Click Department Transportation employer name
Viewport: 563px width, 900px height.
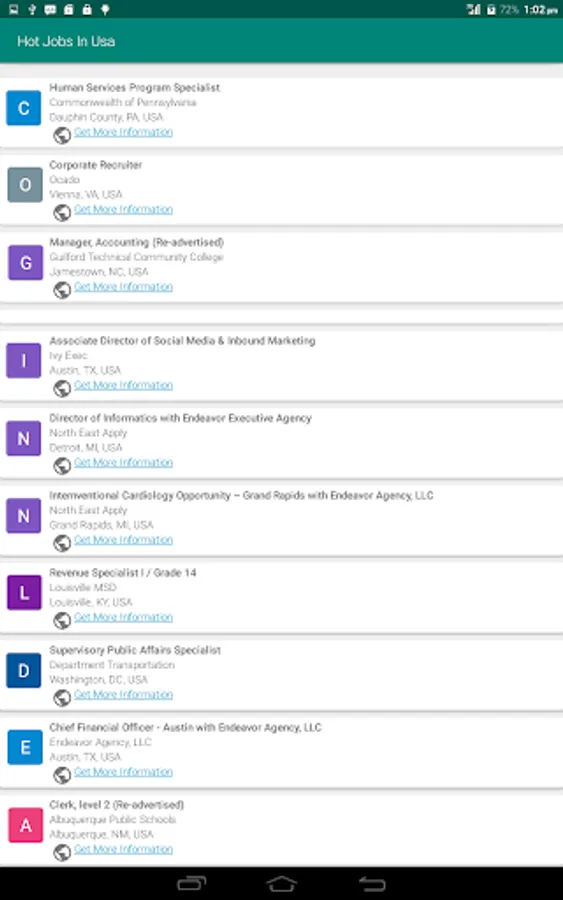point(112,665)
